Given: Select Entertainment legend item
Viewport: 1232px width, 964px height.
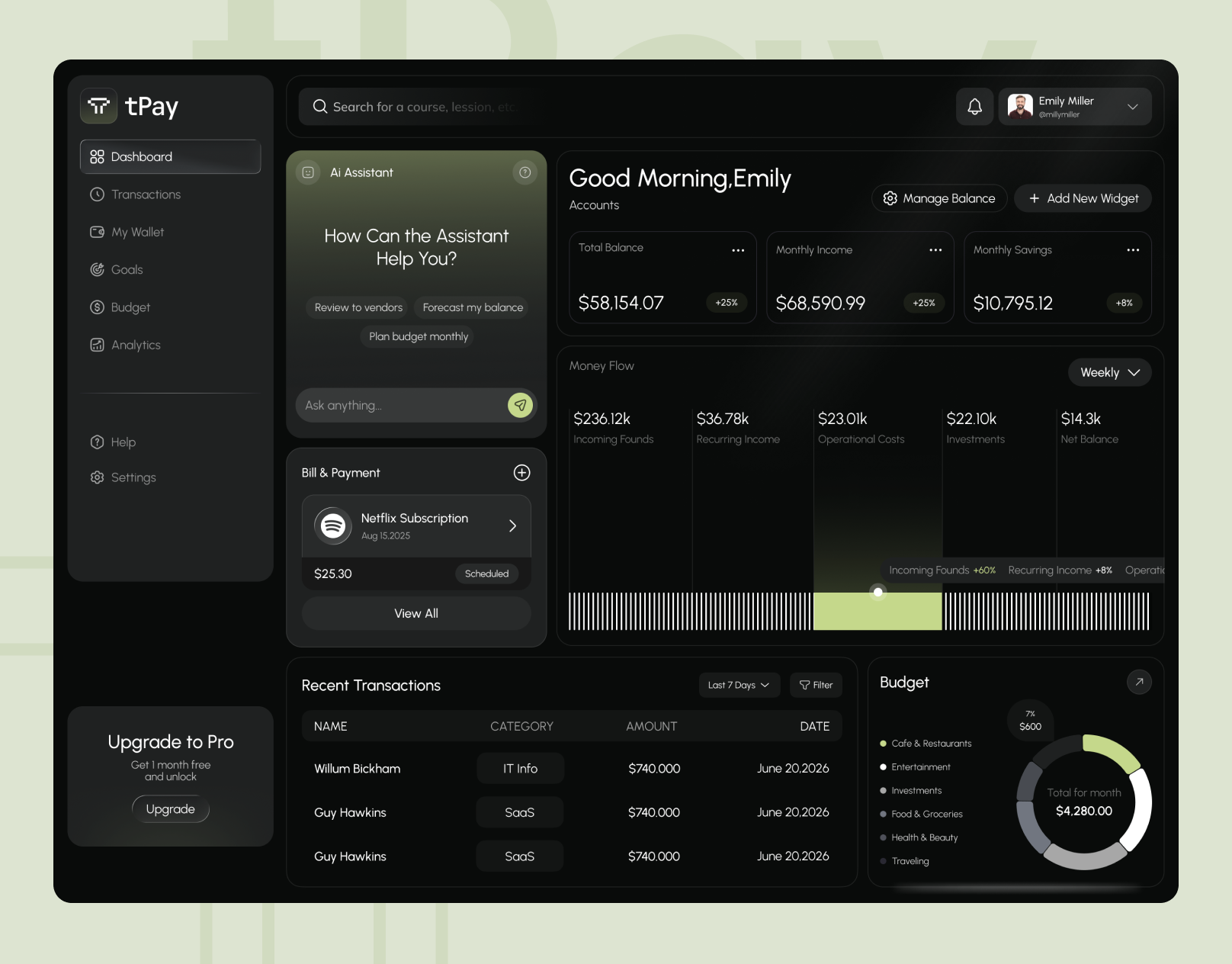Looking at the screenshot, I should 915,767.
